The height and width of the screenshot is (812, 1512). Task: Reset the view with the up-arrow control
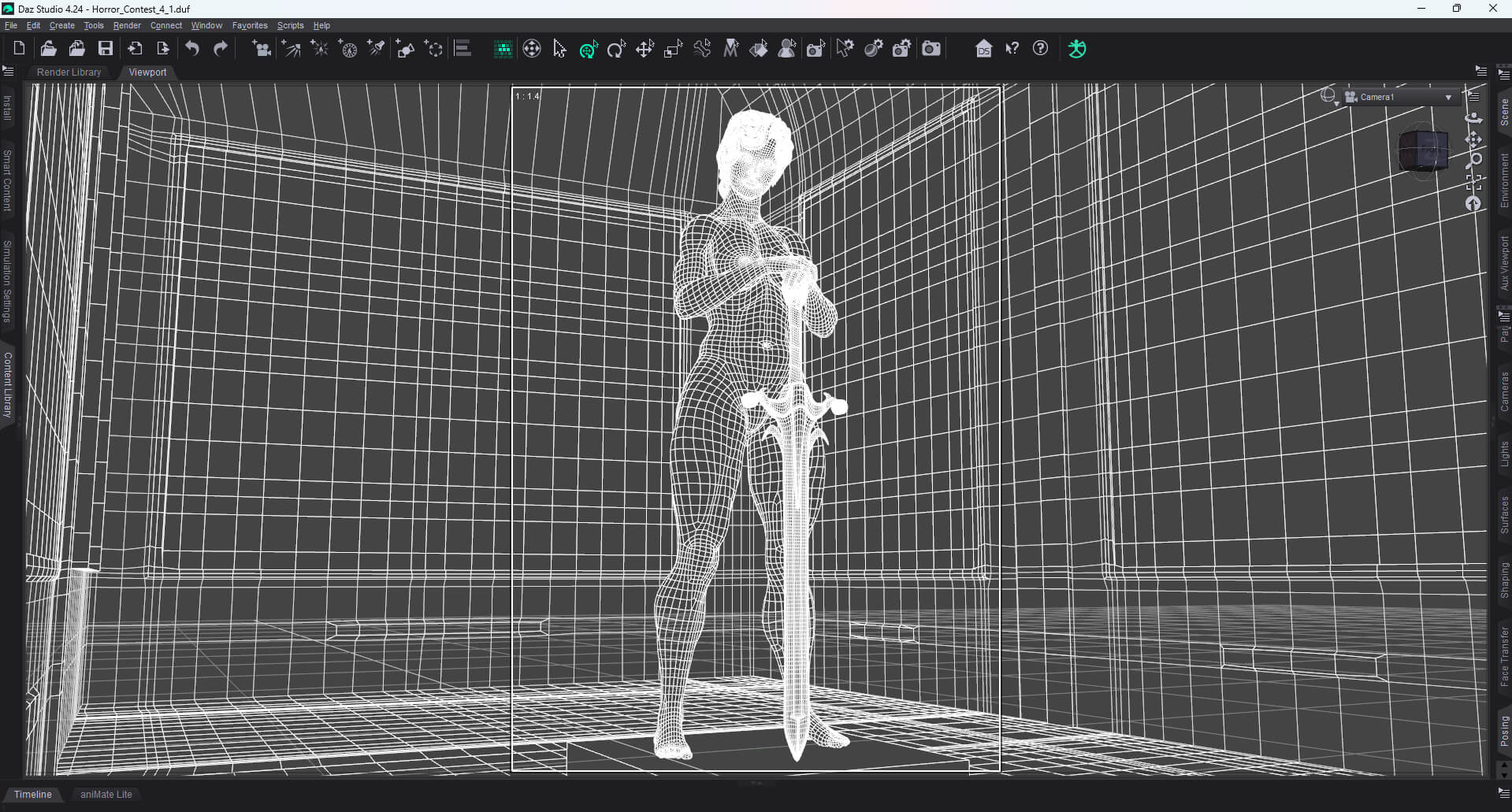(1473, 204)
